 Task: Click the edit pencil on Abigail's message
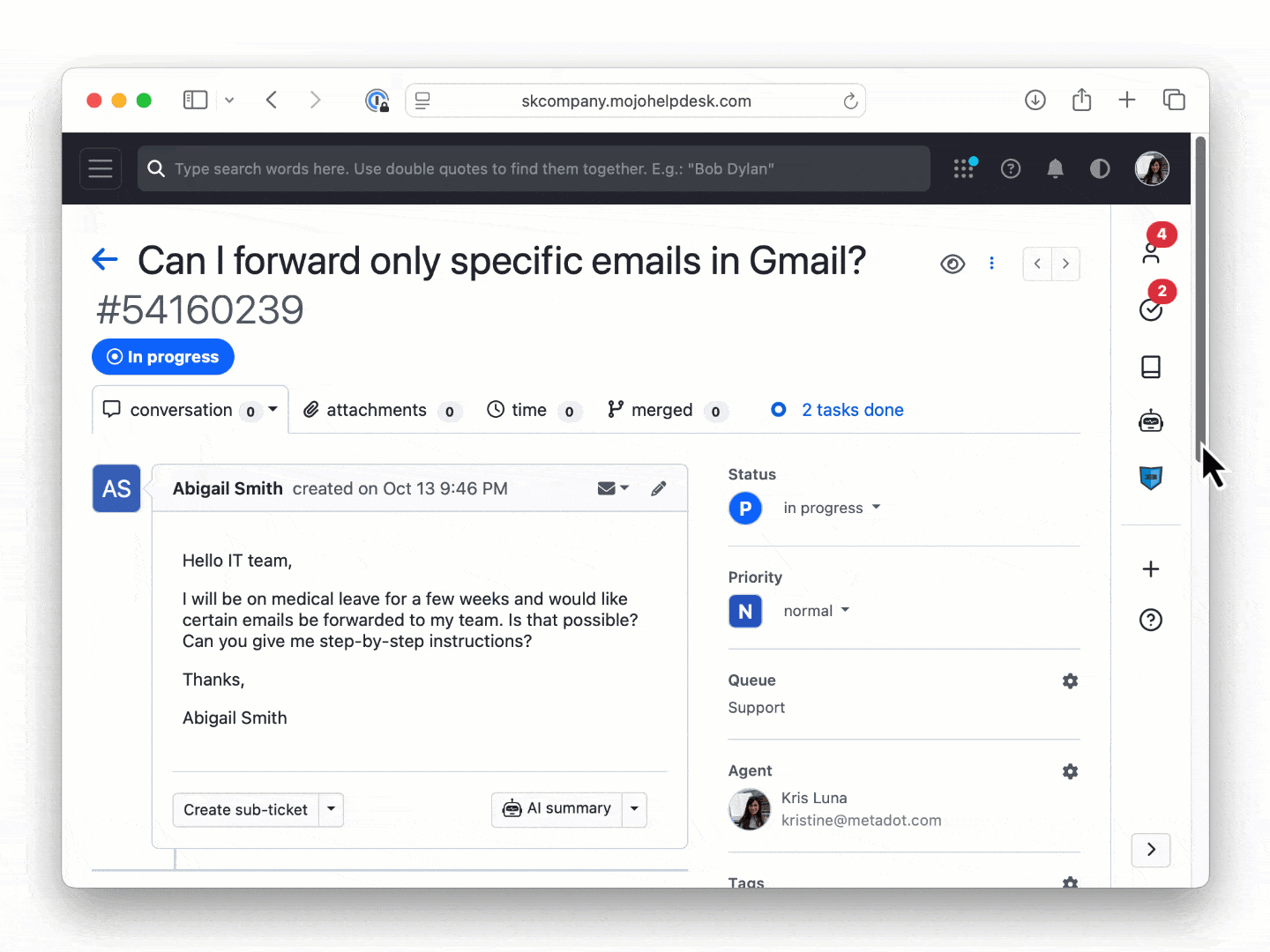point(659,488)
